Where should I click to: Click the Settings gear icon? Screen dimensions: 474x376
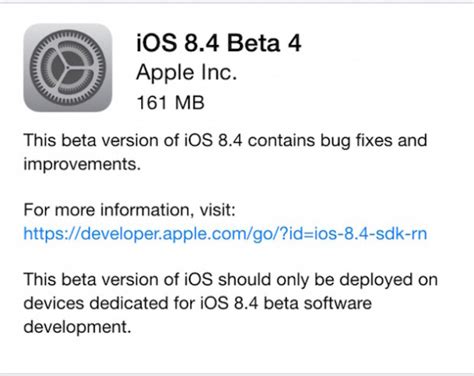[x=68, y=68]
